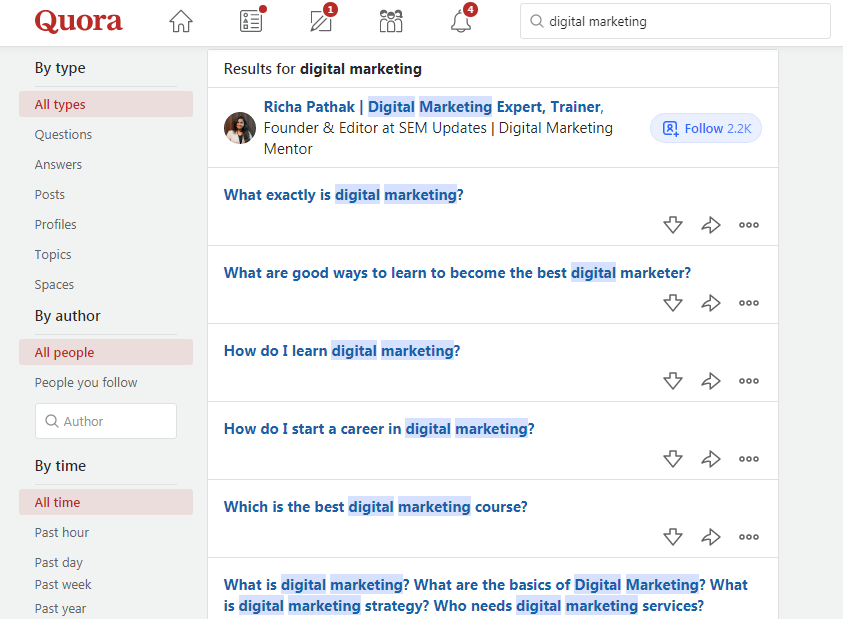Screen dimensions: 843x619
Task: Downvote 'What exactly is digital marketing?'
Action: (x=673, y=225)
